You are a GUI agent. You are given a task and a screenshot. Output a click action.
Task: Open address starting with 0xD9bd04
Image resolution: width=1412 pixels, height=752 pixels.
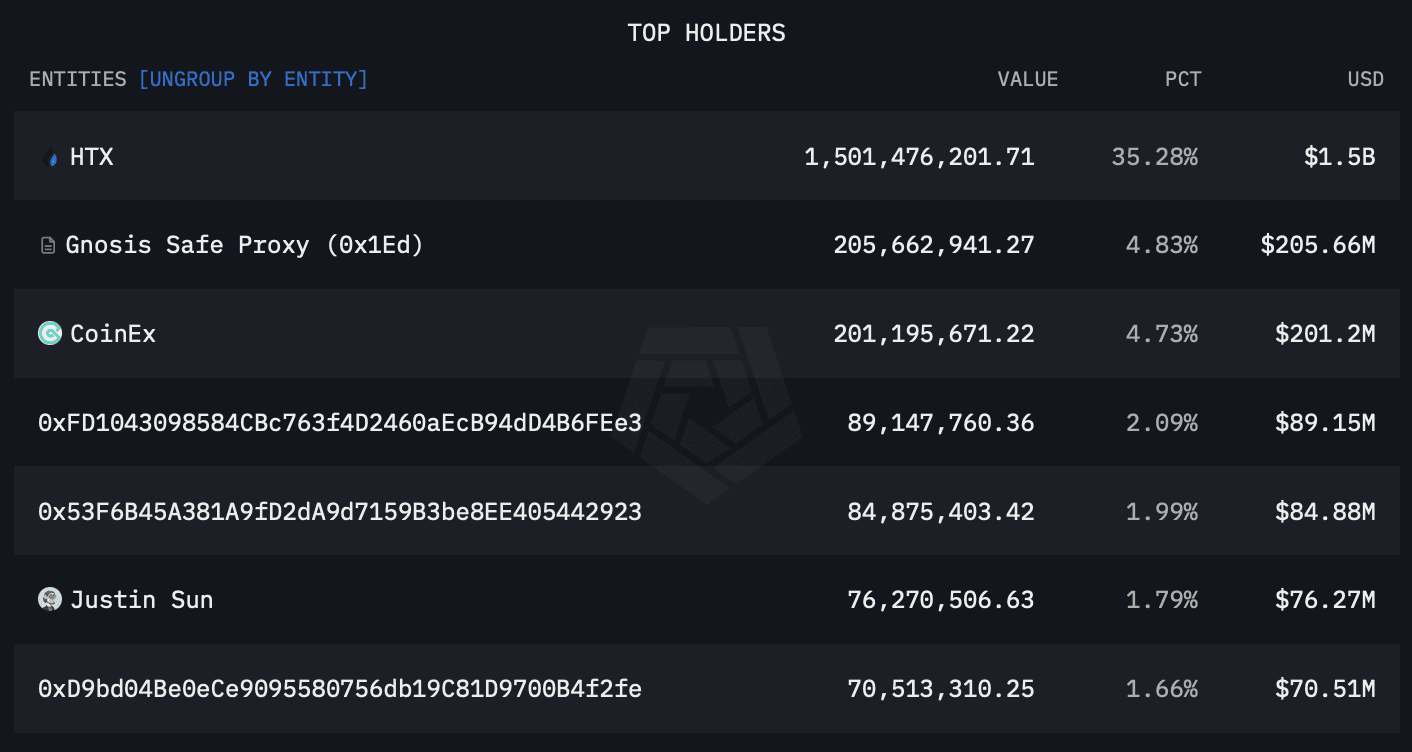pyautogui.click(x=340, y=689)
